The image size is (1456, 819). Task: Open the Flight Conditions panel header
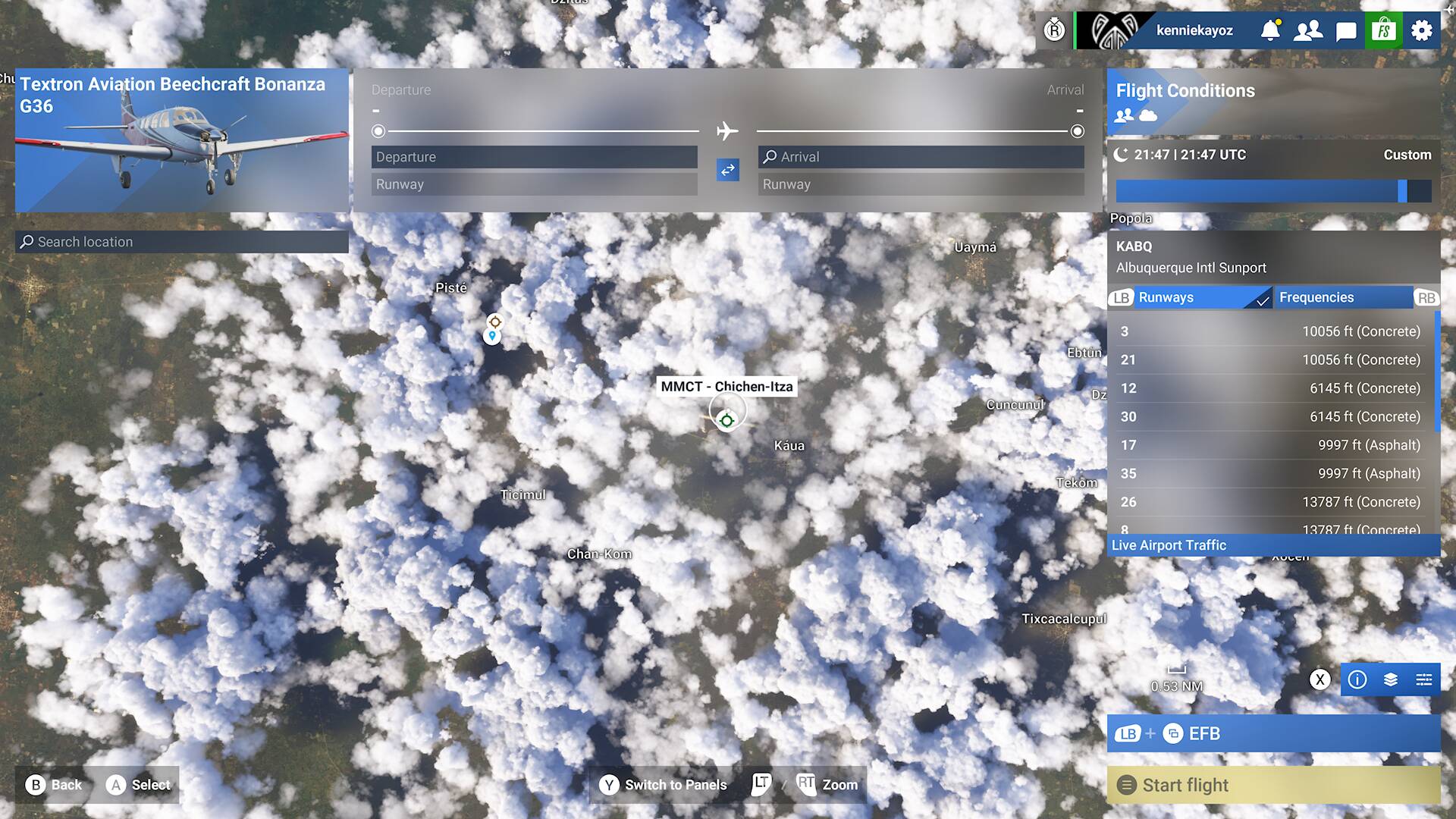pos(1274,102)
